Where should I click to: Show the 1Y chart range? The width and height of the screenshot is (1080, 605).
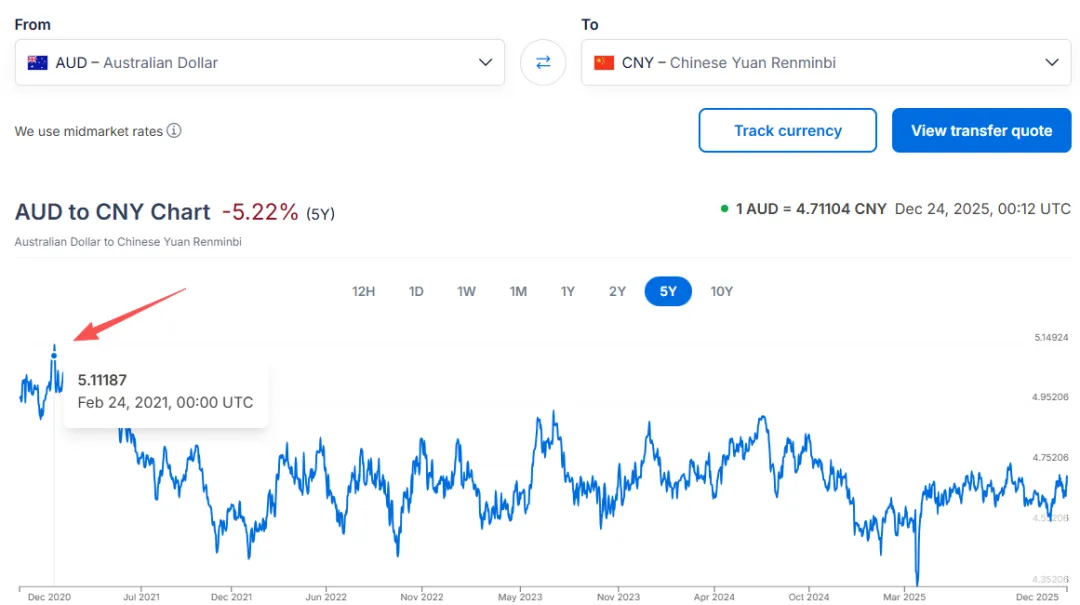[x=568, y=291]
